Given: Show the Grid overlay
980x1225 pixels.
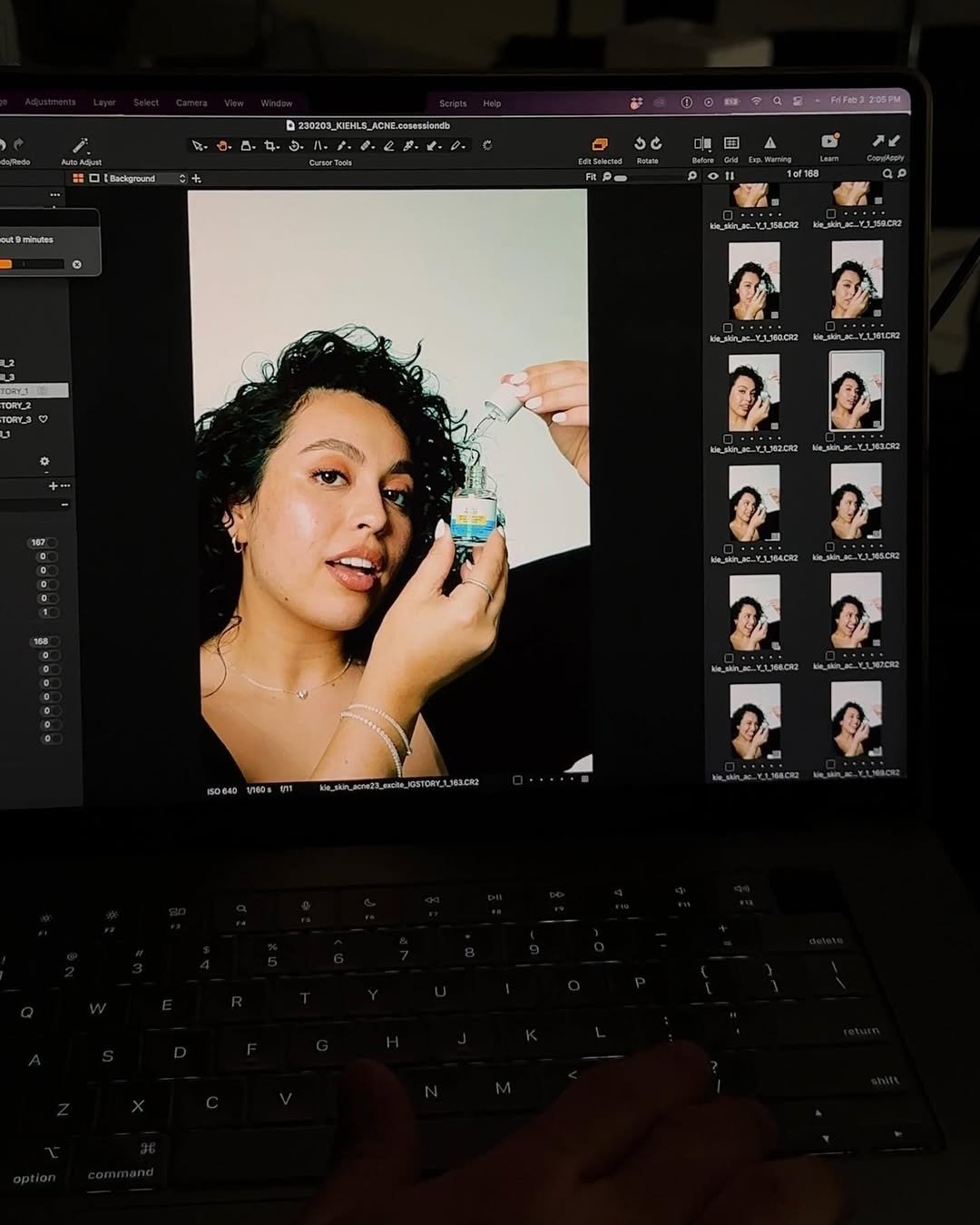Looking at the screenshot, I should click(731, 142).
